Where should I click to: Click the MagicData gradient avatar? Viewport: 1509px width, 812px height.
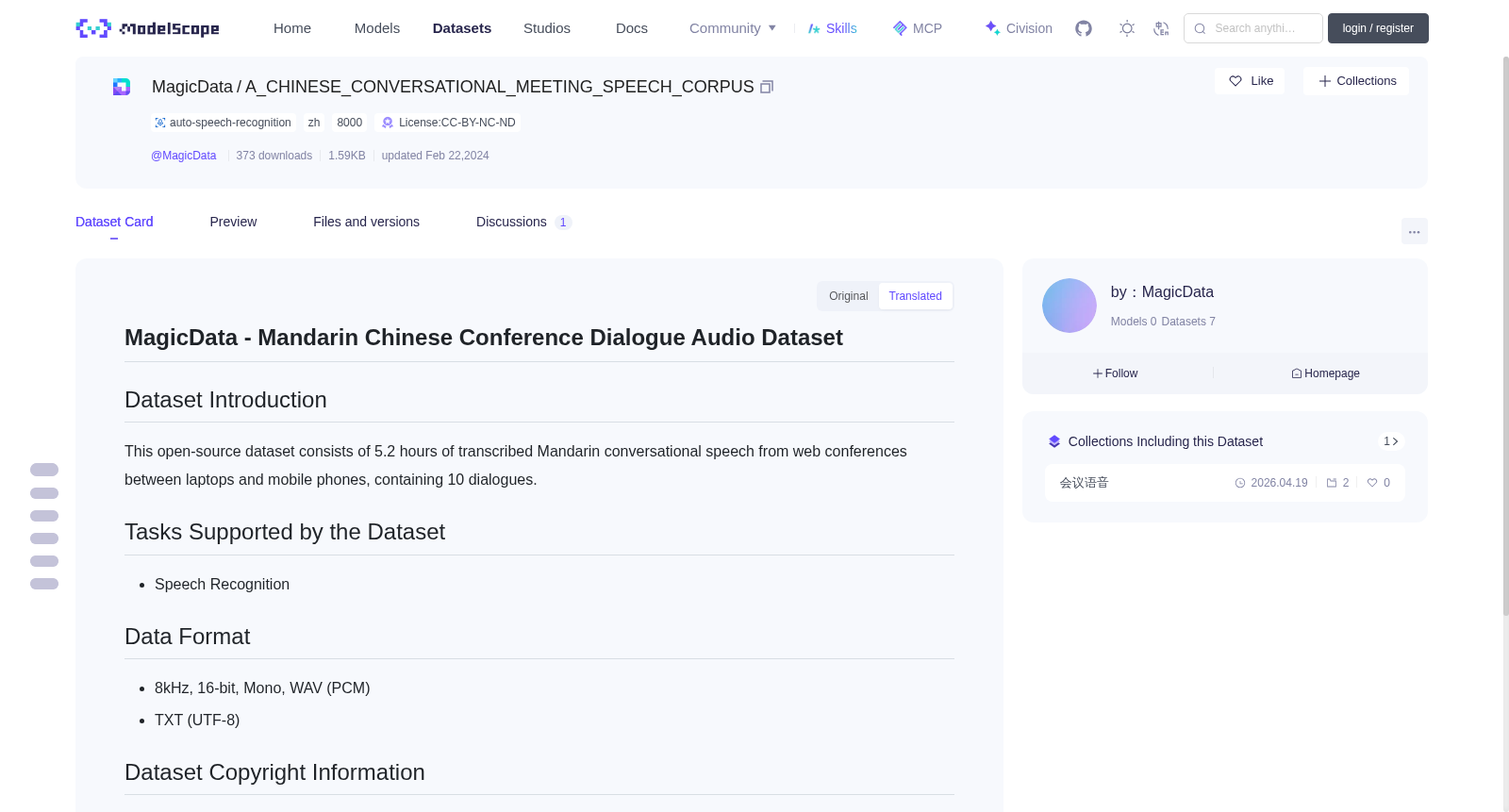(1070, 306)
